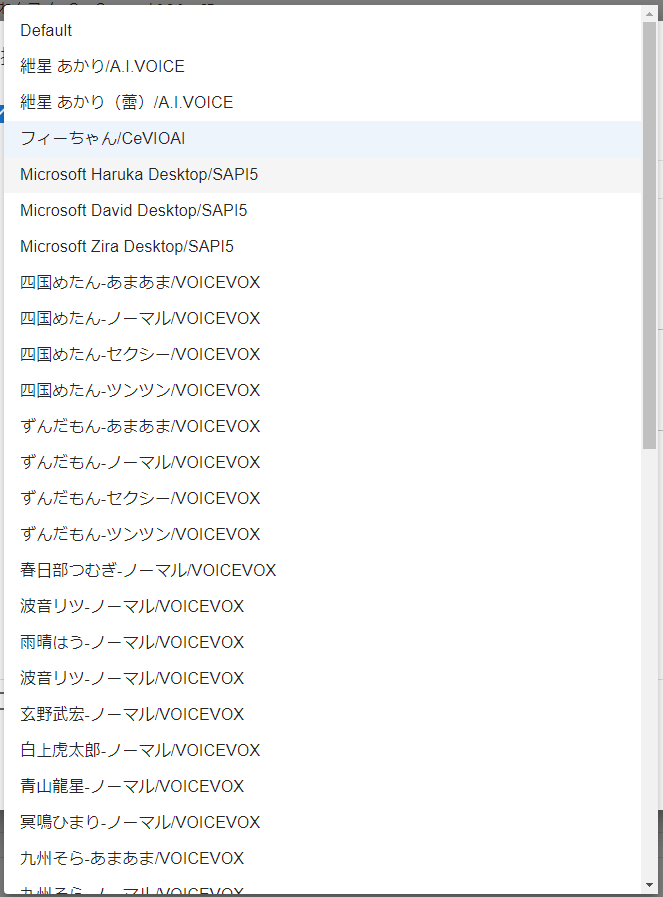Select Microsoft Zira Desktop/SAPI5
Screen dimensions: 663x897
(x=127, y=247)
